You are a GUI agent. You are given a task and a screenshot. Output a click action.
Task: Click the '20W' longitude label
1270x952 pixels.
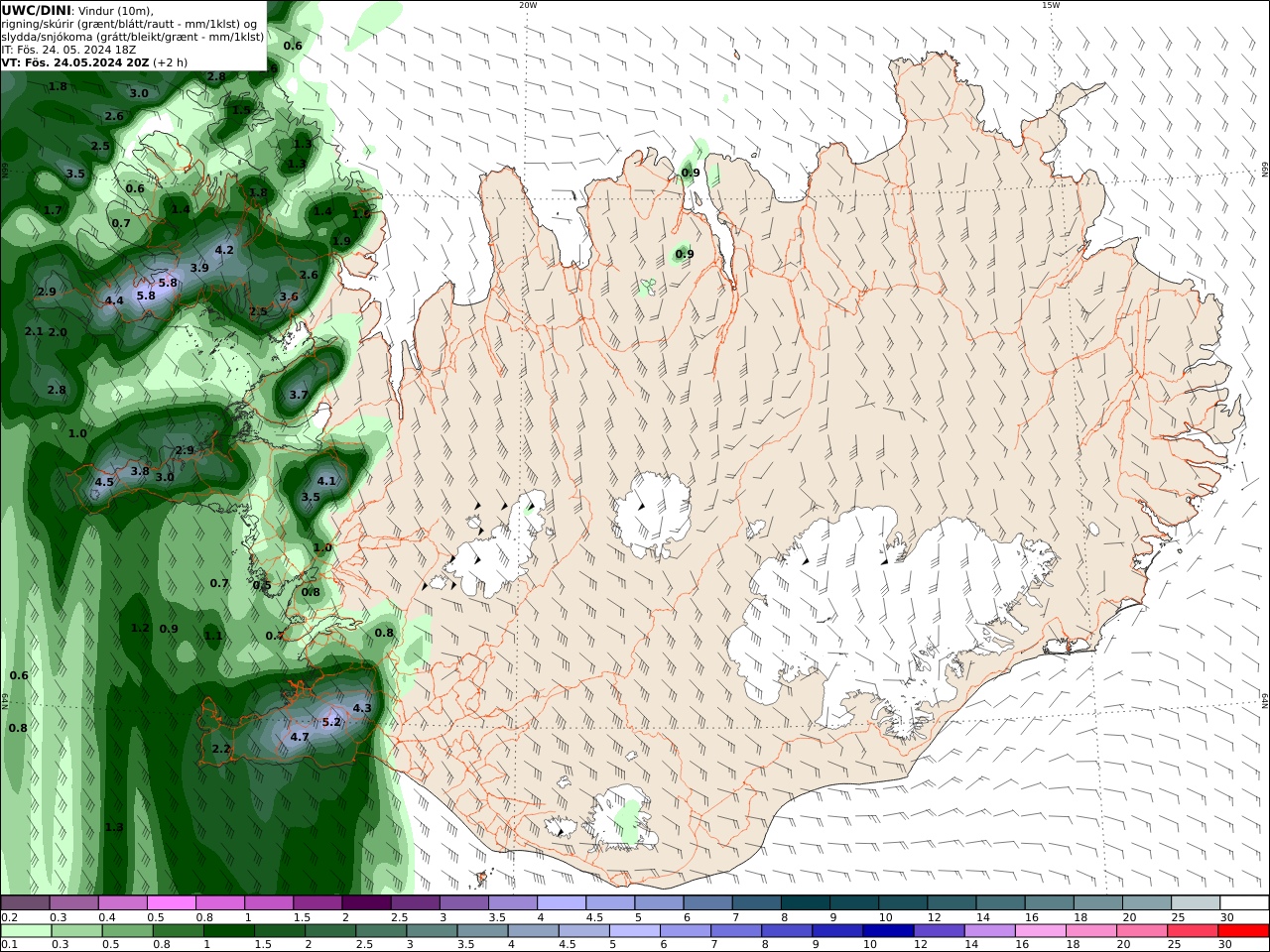528,5
